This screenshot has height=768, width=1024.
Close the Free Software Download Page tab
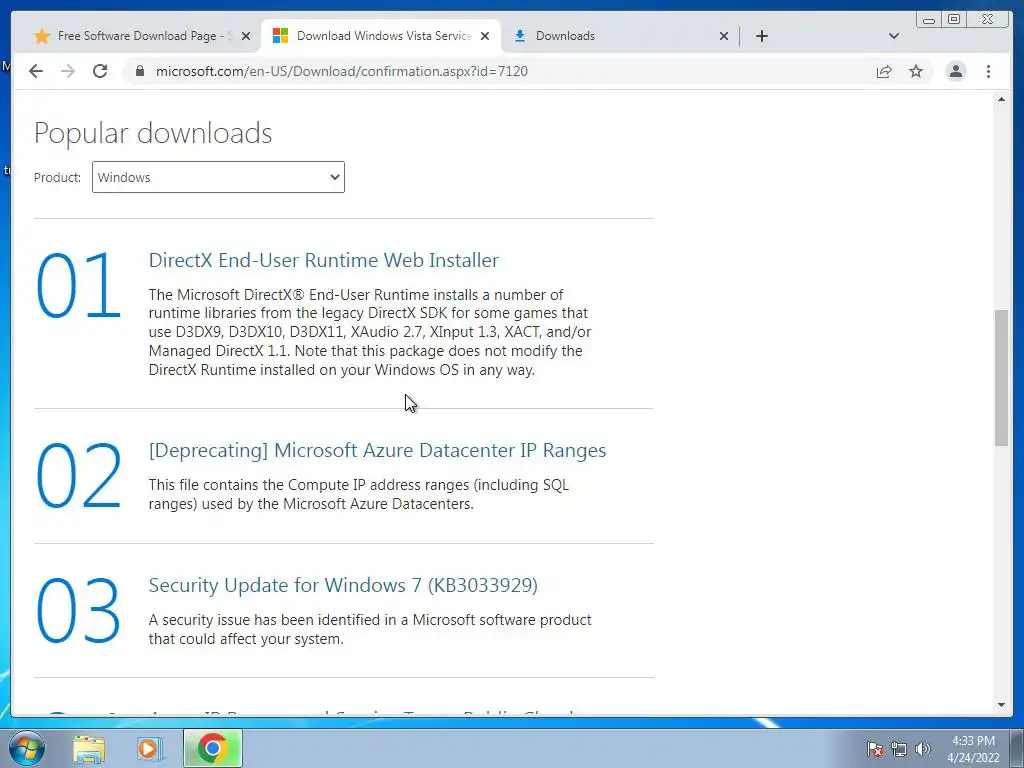pos(246,37)
